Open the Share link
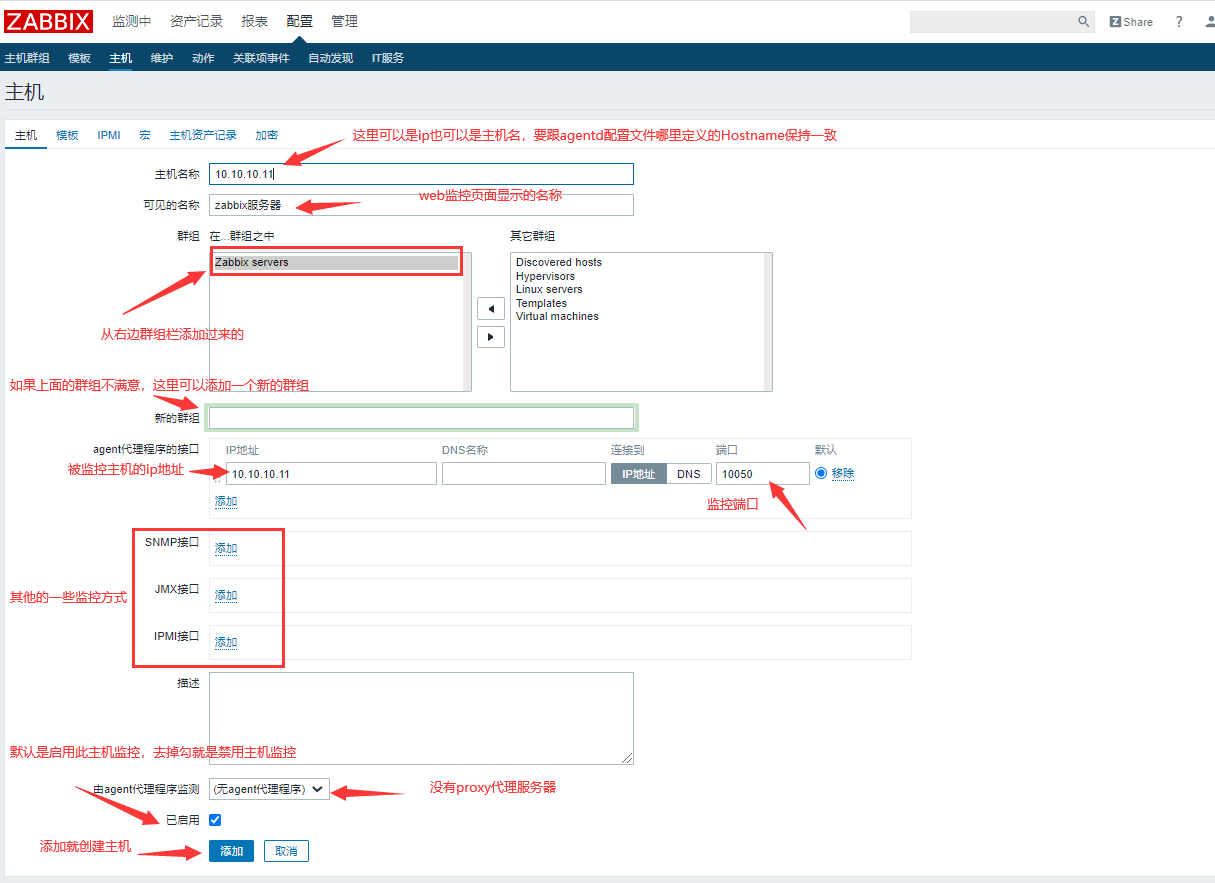This screenshot has height=883, width=1215. pos(1131,21)
